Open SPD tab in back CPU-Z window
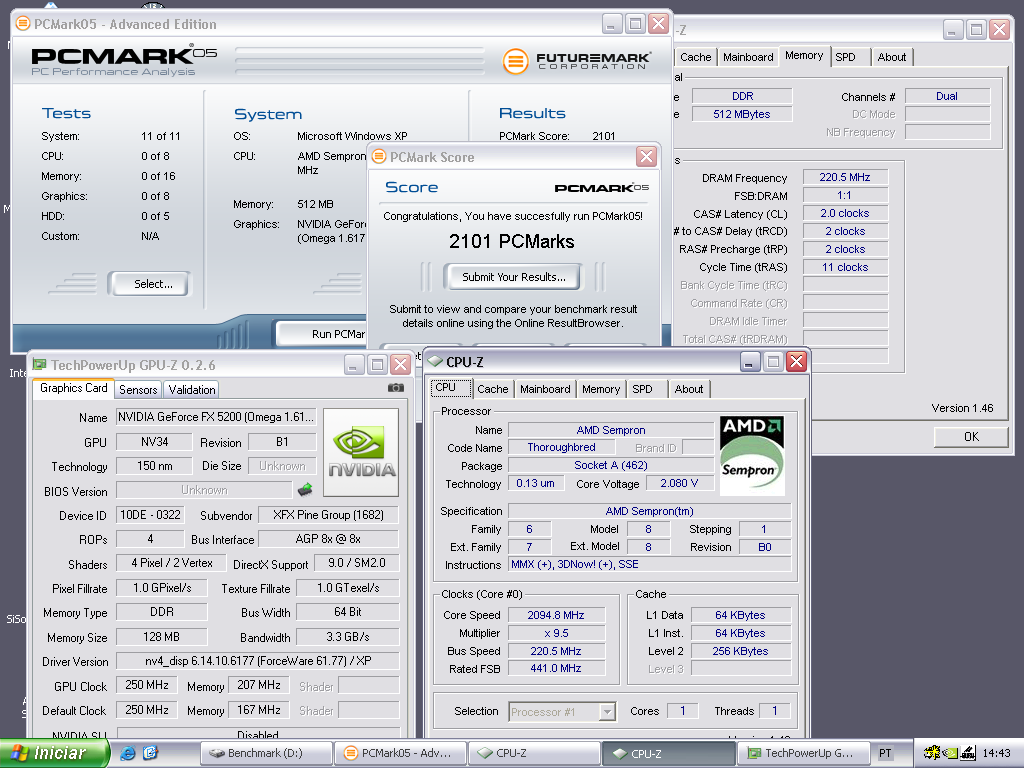 click(x=845, y=57)
